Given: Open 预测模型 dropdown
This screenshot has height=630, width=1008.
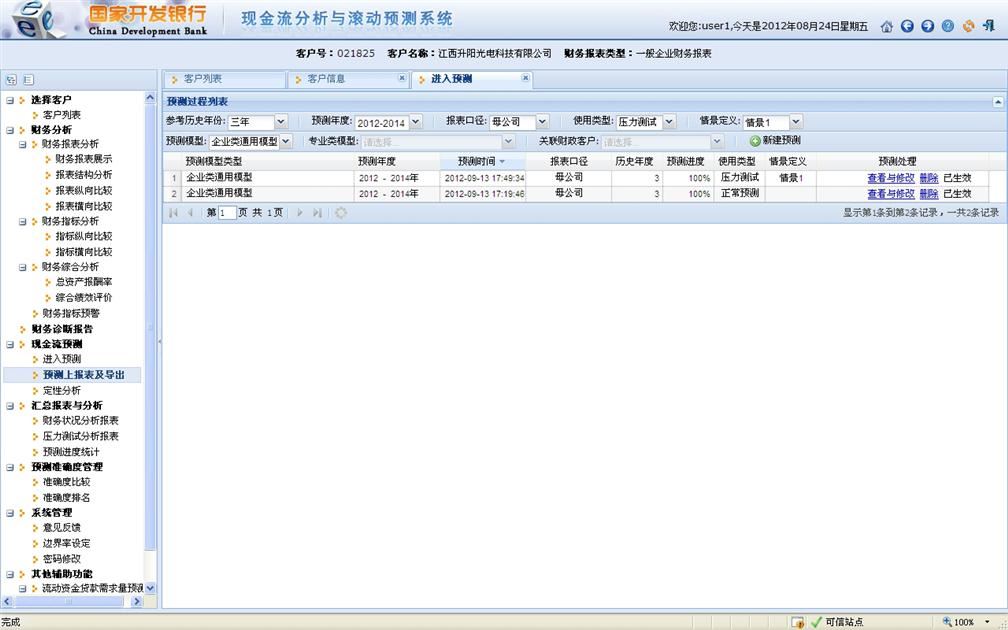Looking at the screenshot, I should (x=285, y=141).
